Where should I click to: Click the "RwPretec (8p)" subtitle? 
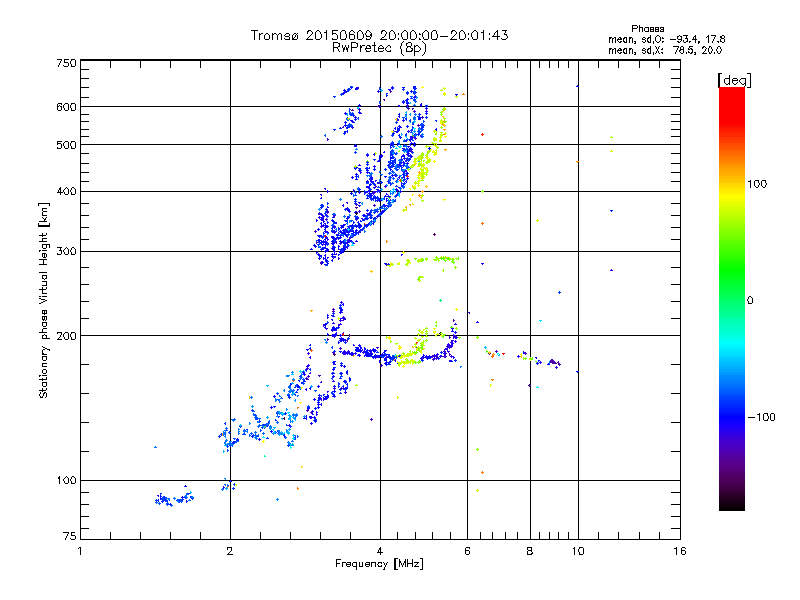(379, 48)
